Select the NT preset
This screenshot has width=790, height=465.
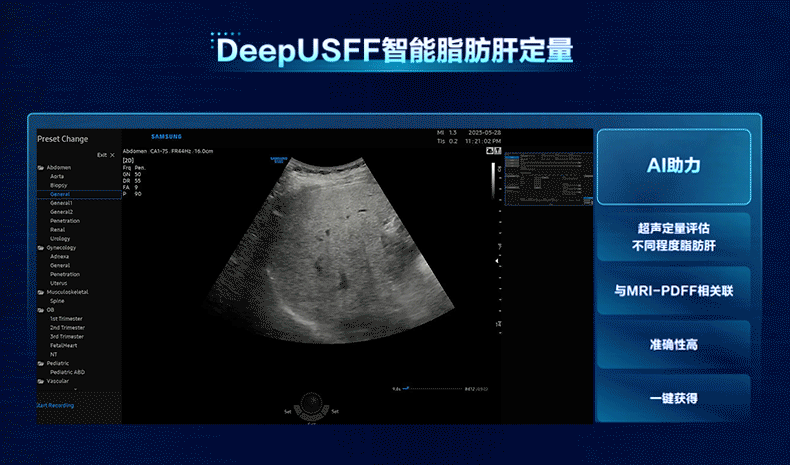(x=53, y=355)
